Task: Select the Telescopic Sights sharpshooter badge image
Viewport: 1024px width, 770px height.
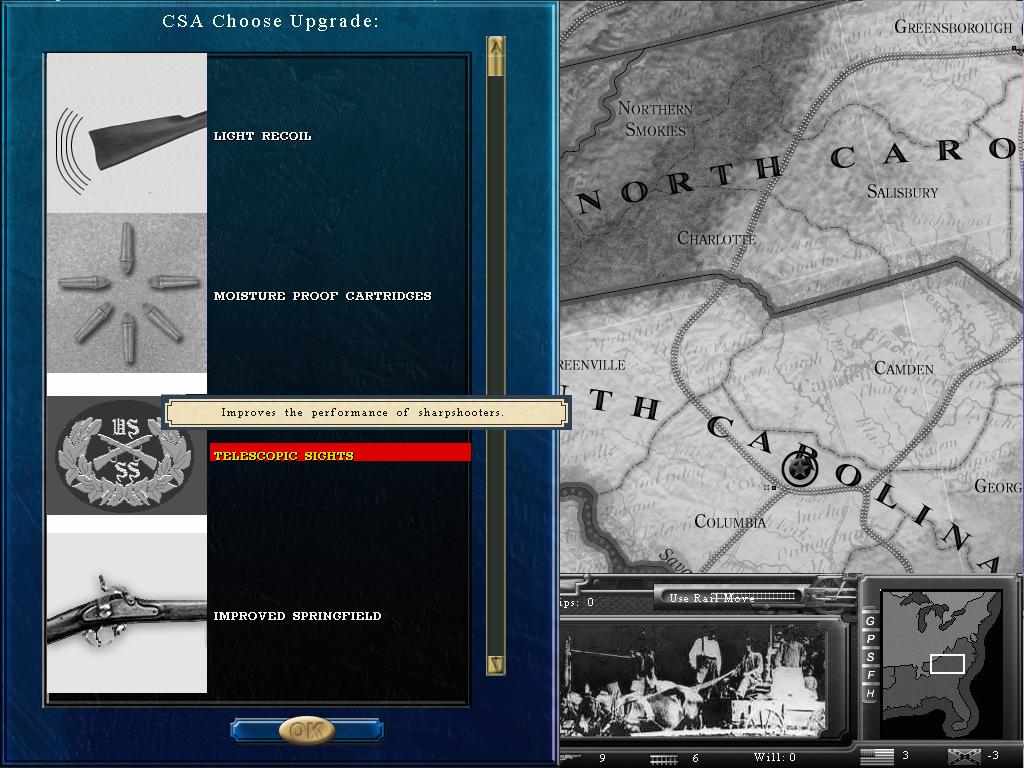Action: (x=127, y=455)
